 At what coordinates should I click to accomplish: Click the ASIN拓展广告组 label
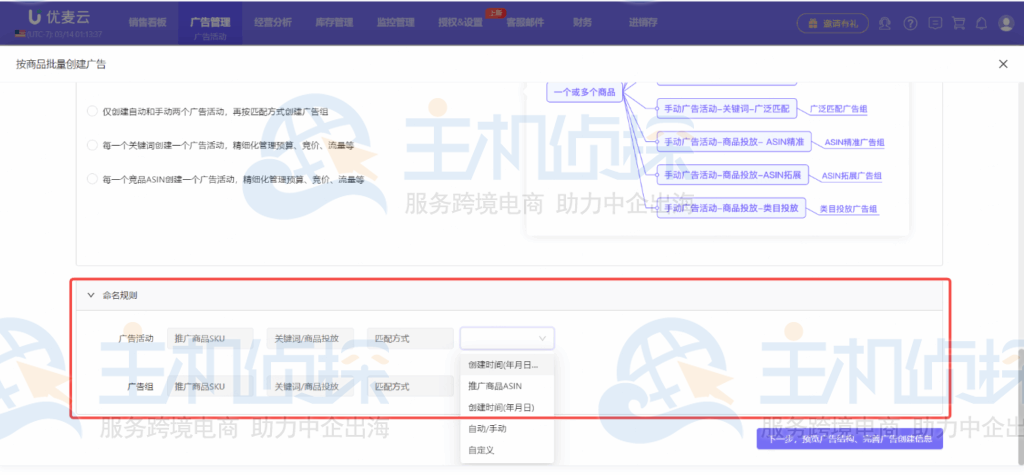point(852,176)
